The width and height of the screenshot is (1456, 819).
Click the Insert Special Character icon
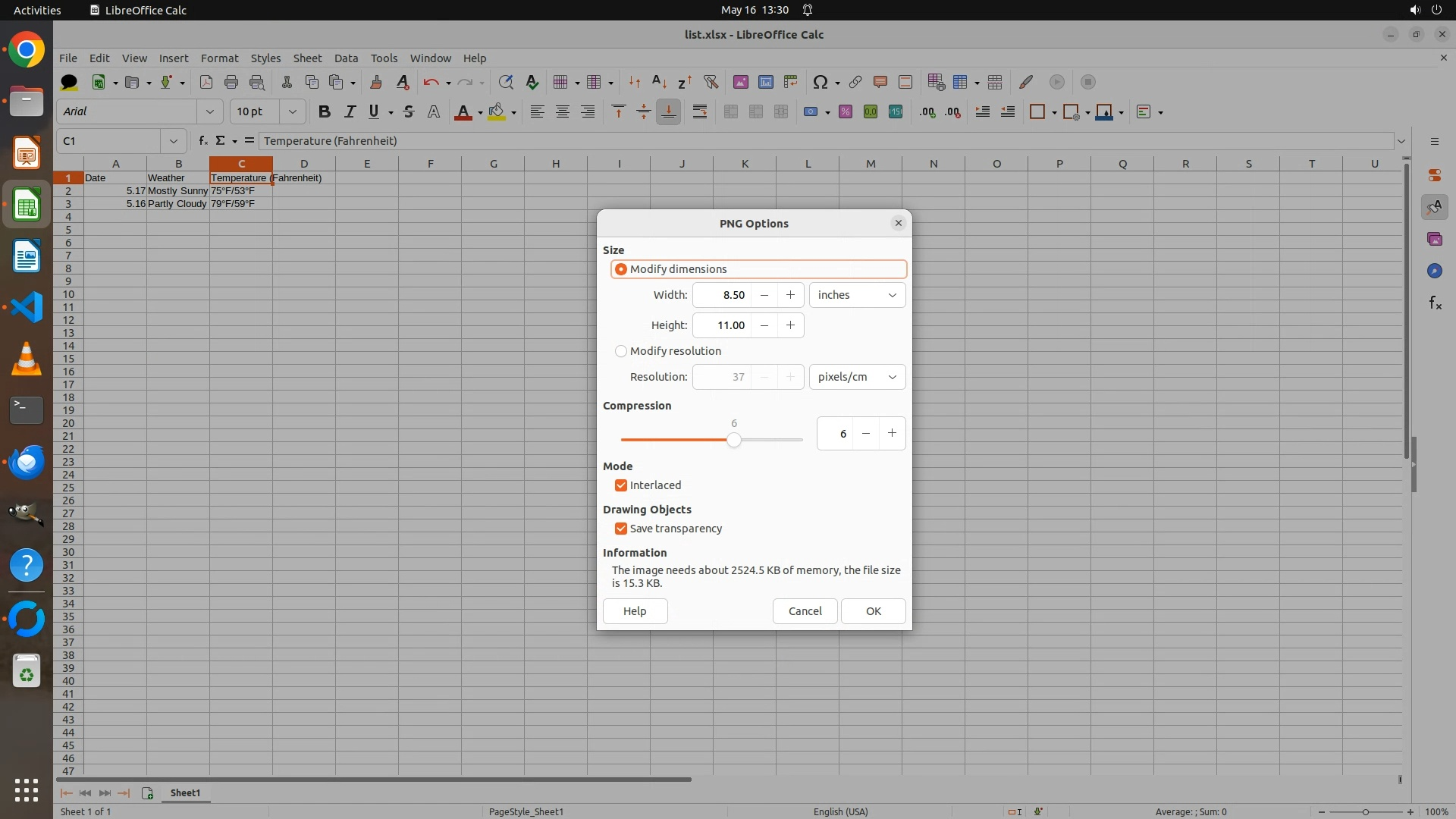820,82
